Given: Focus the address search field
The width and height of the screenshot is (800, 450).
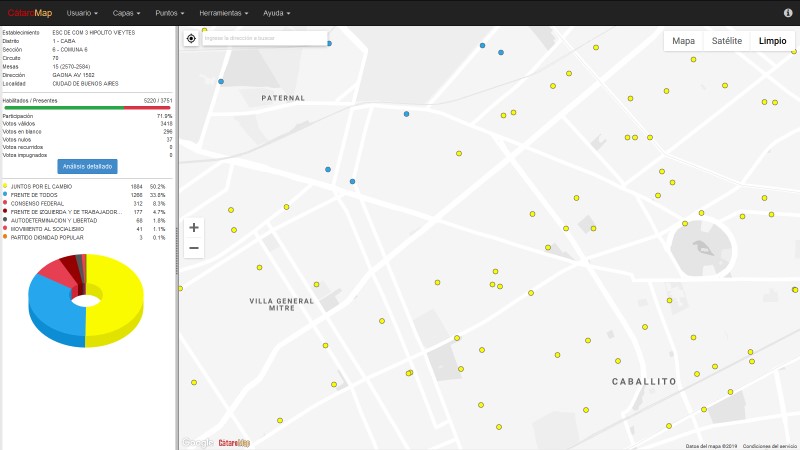Looking at the screenshot, I should pyautogui.click(x=264, y=38).
